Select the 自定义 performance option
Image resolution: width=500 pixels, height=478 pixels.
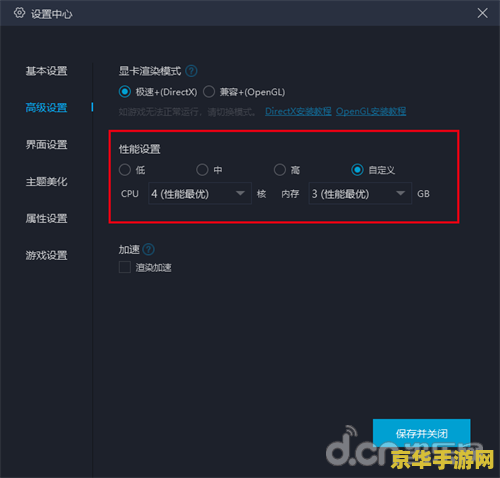pyautogui.click(x=357, y=170)
